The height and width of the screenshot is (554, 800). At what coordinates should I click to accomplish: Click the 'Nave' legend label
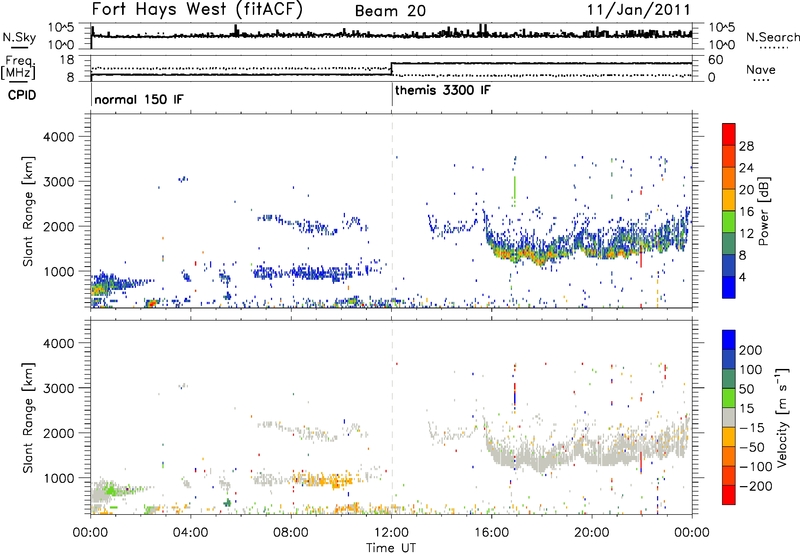click(761, 70)
